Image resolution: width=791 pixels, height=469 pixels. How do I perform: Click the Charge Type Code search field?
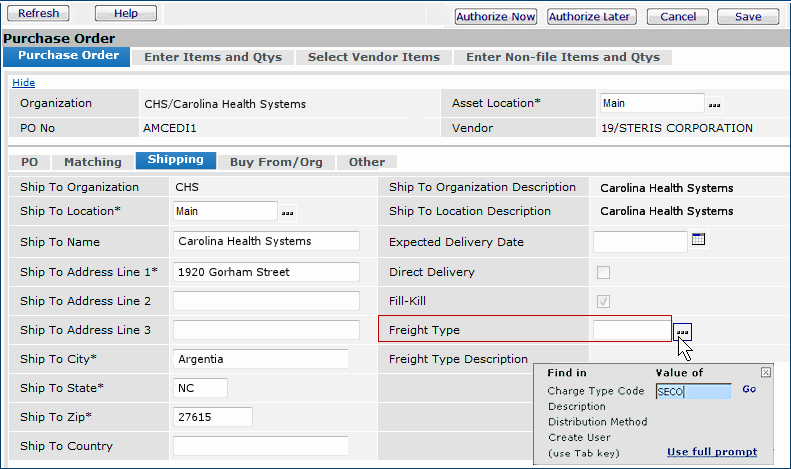pos(693,392)
